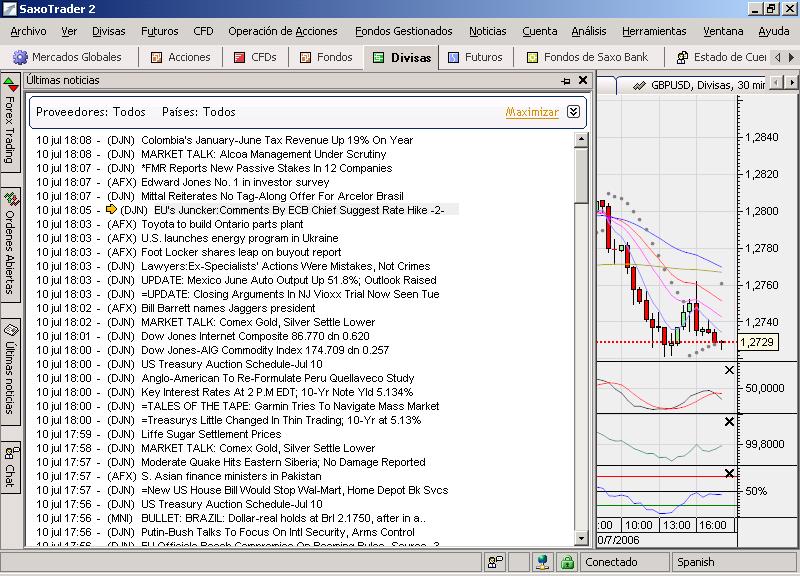Open the Futuros menu
This screenshot has height=576, width=800.
(x=160, y=31)
